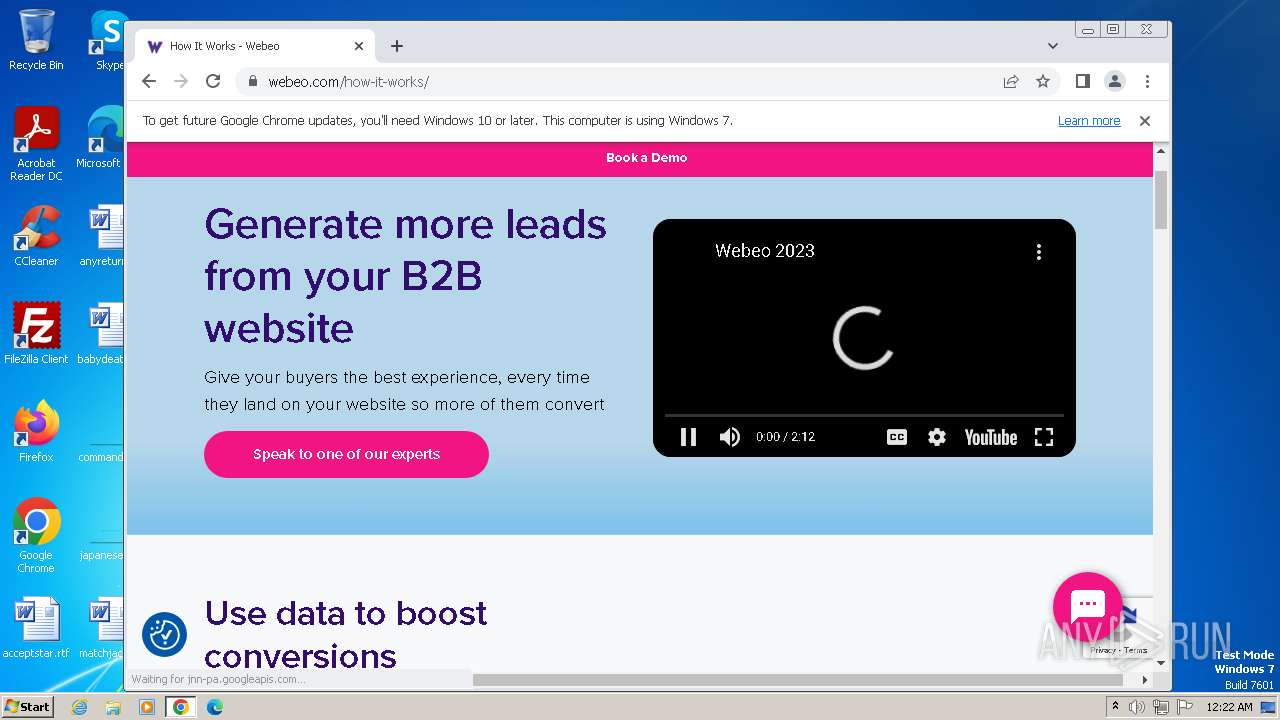Screen dimensions: 1280x720
Task: Open File Explorer from the taskbar
Action: pos(113,707)
